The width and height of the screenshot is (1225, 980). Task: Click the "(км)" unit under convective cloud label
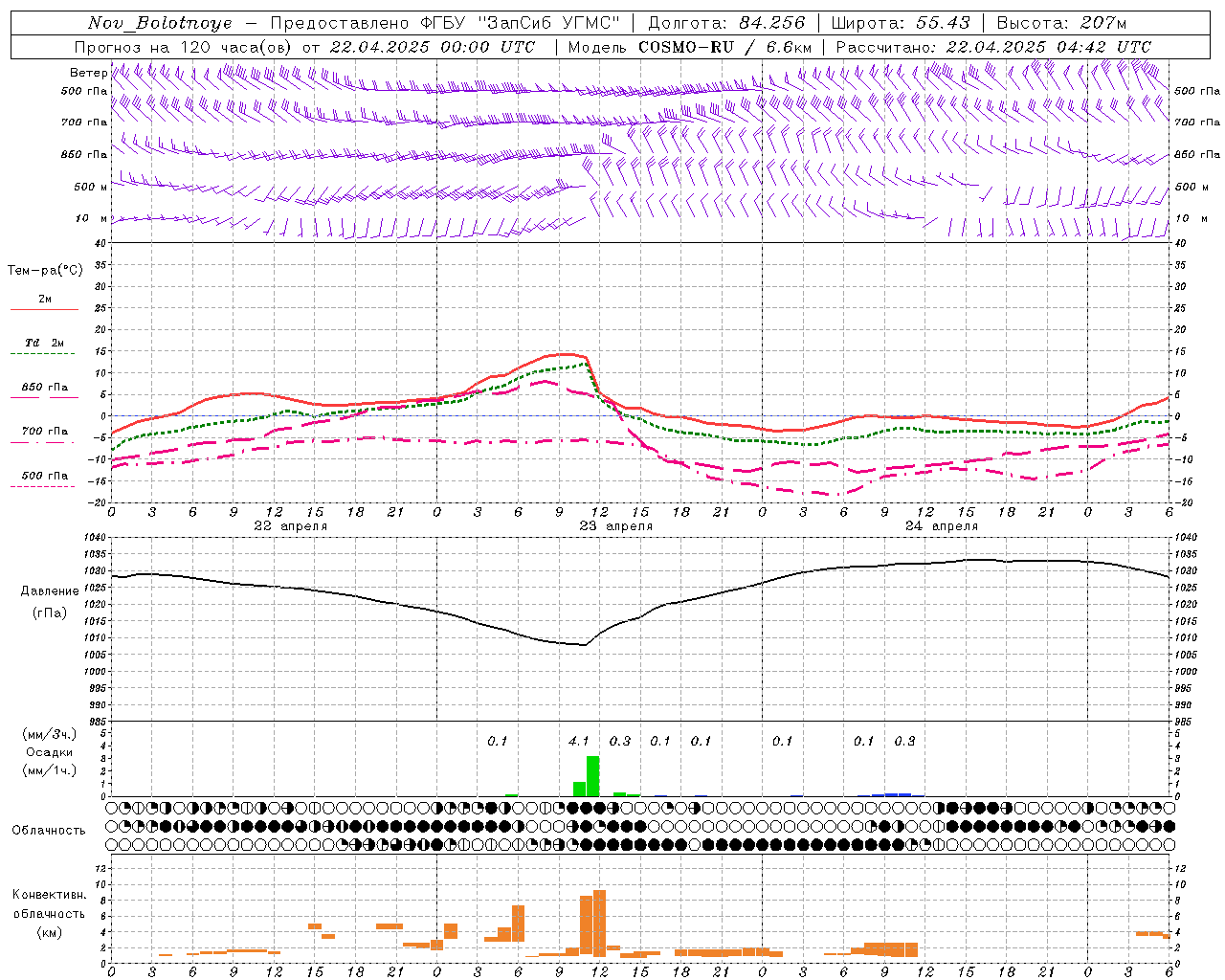[49, 931]
